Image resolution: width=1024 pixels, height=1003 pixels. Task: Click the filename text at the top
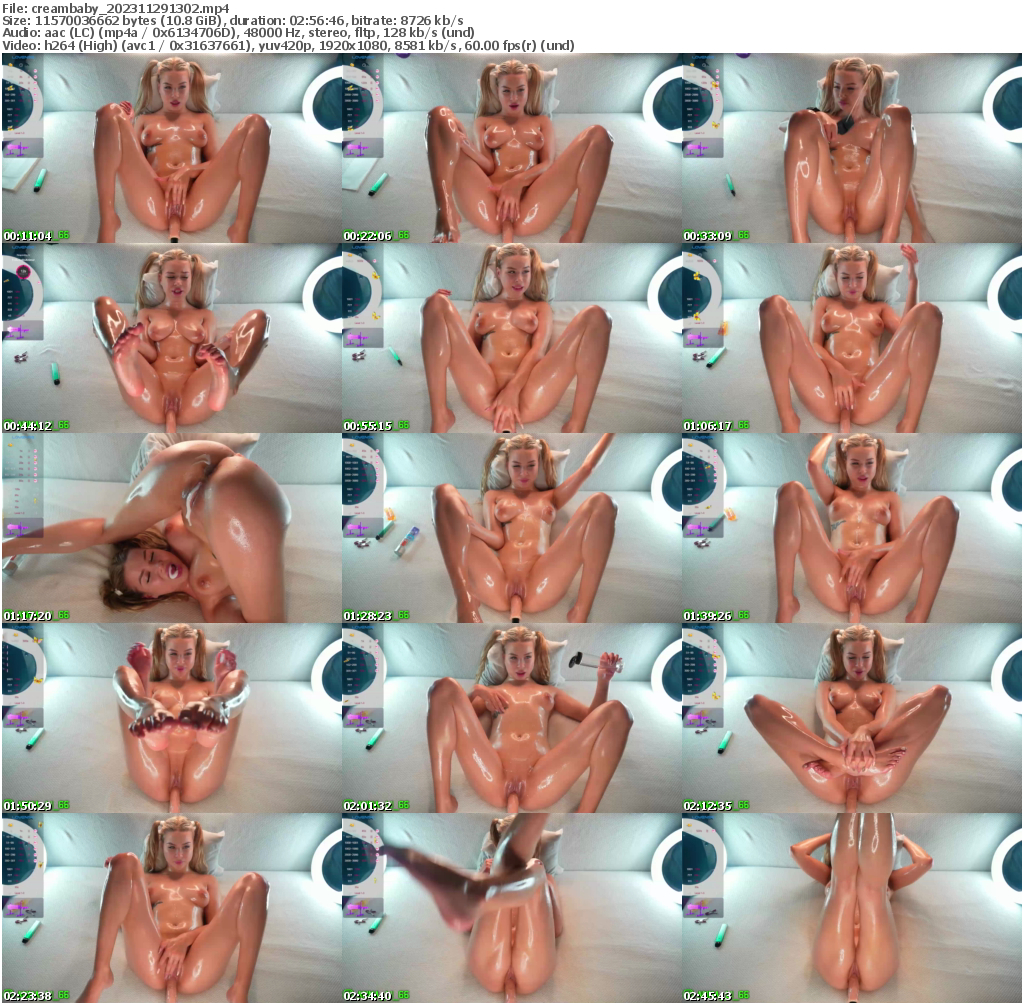pyautogui.click(x=120, y=6)
